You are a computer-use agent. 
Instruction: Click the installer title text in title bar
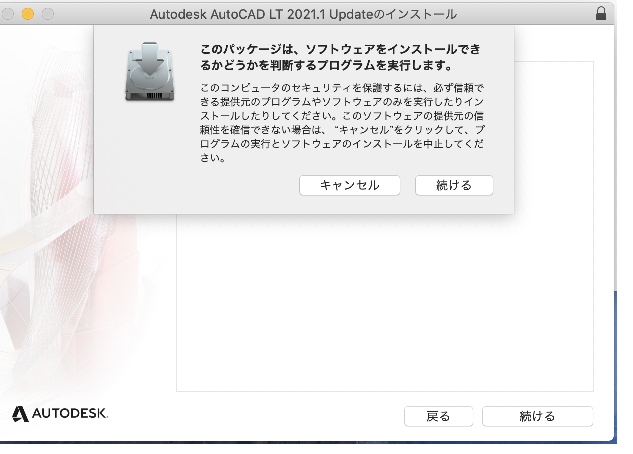tap(303, 15)
